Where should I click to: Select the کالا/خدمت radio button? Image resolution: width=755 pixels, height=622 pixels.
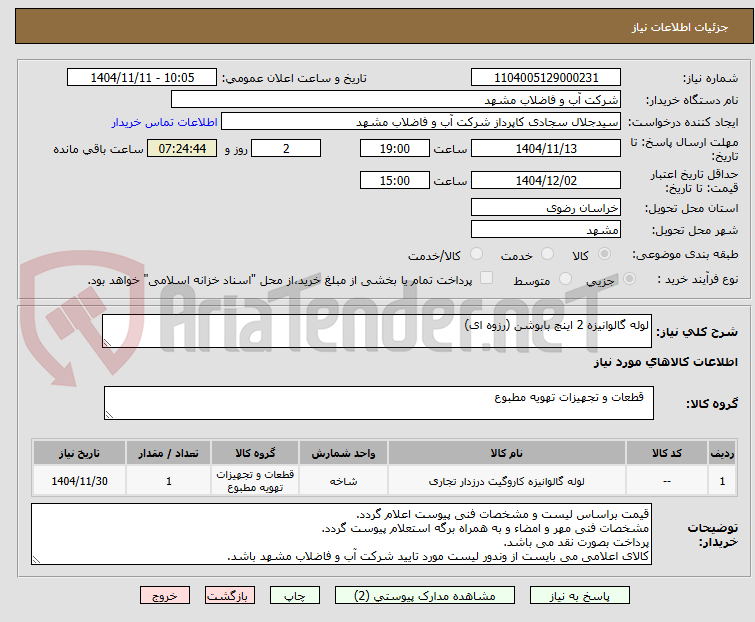tap(476, 254)
